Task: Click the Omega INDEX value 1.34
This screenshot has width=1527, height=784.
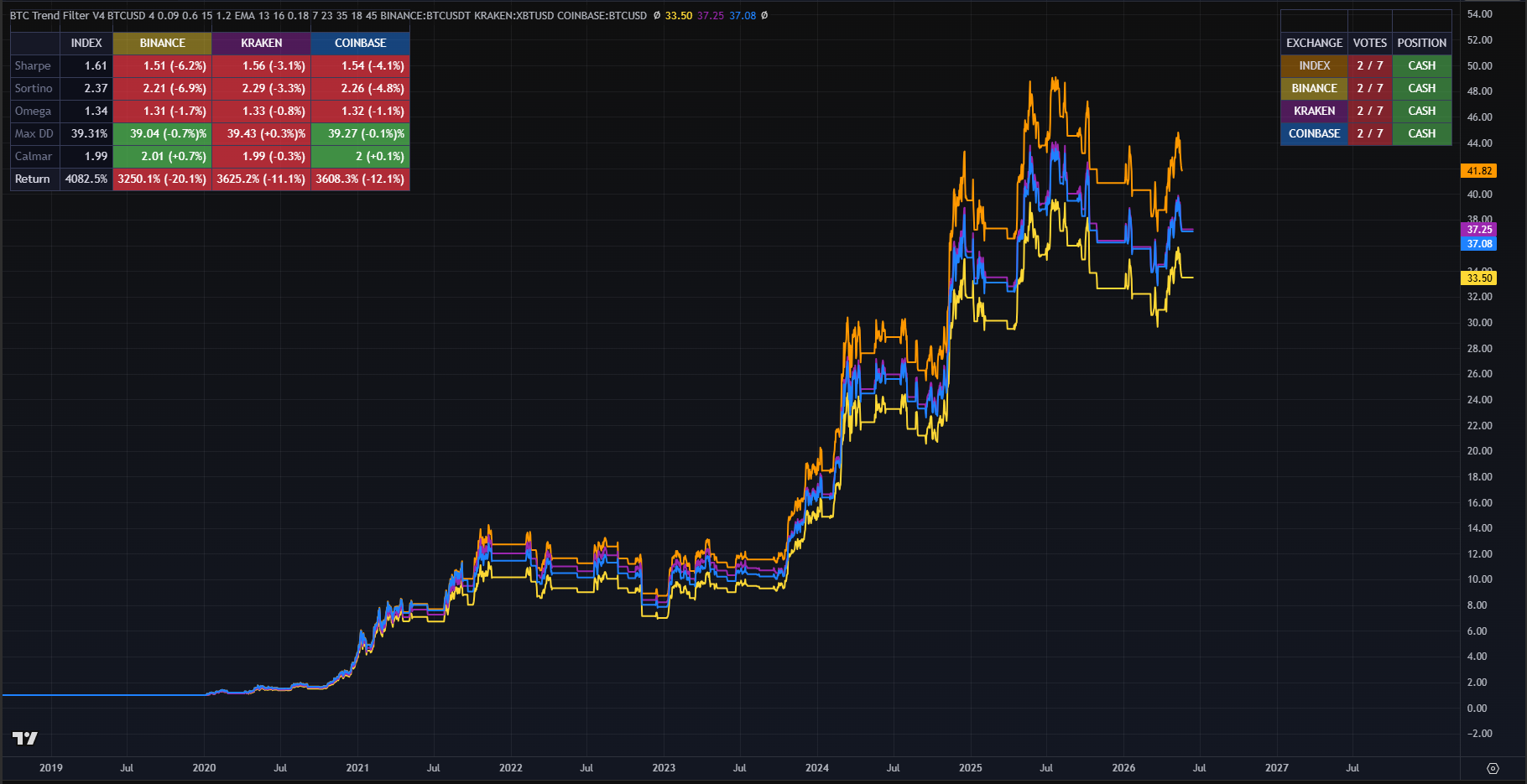Action: click(86, 111)
